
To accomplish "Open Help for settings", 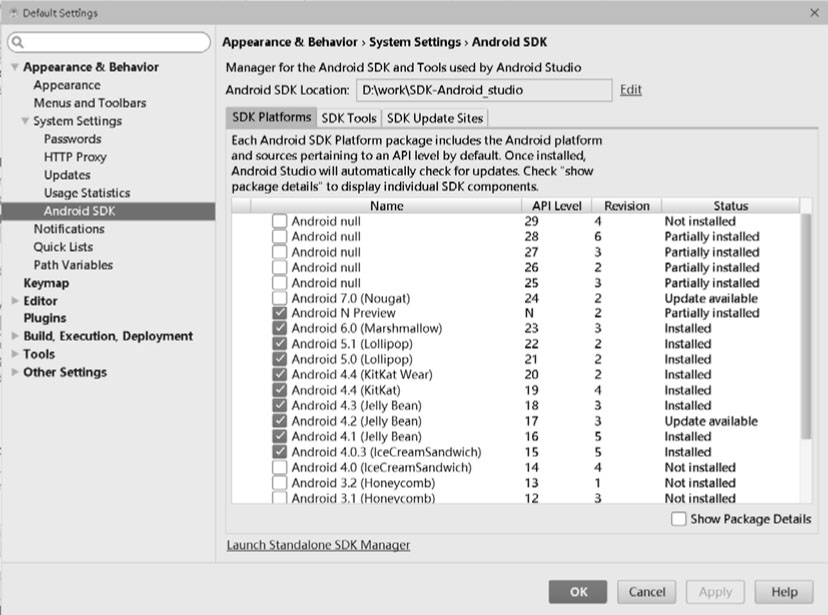I will (784, 592).
